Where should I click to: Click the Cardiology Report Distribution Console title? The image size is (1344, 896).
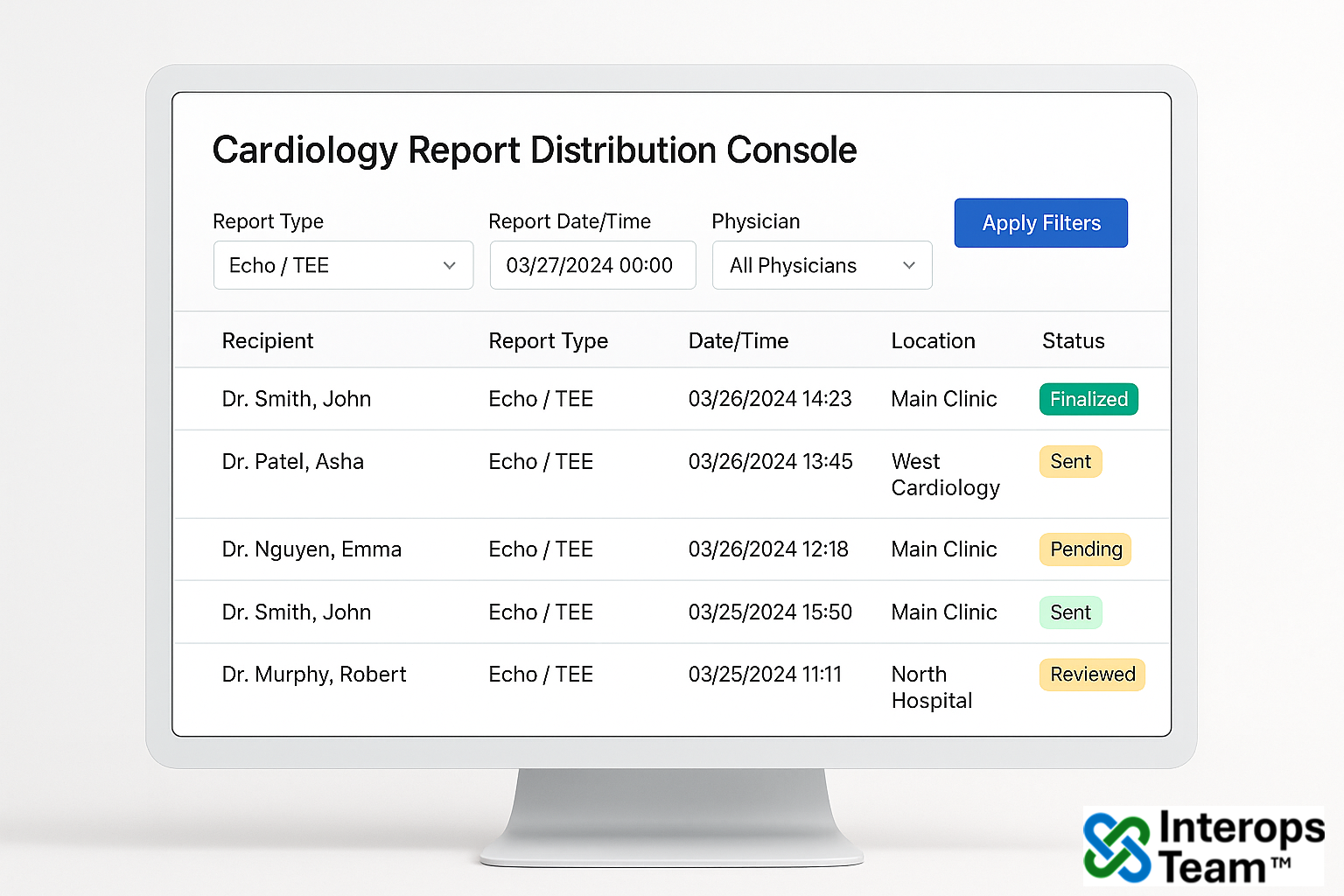[x=535, y=150]
